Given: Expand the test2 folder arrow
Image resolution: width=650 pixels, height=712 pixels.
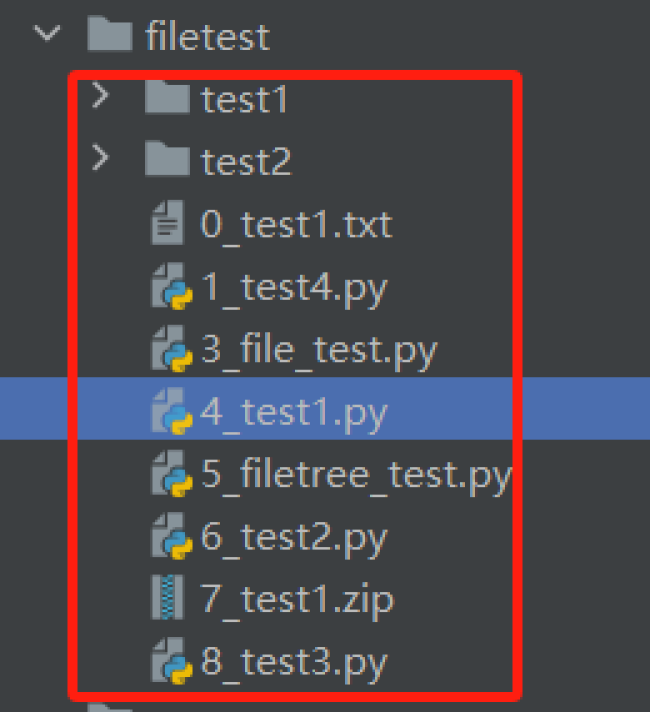Looking at the screenshot, I should pyautogui.click(x=100, y=157).
